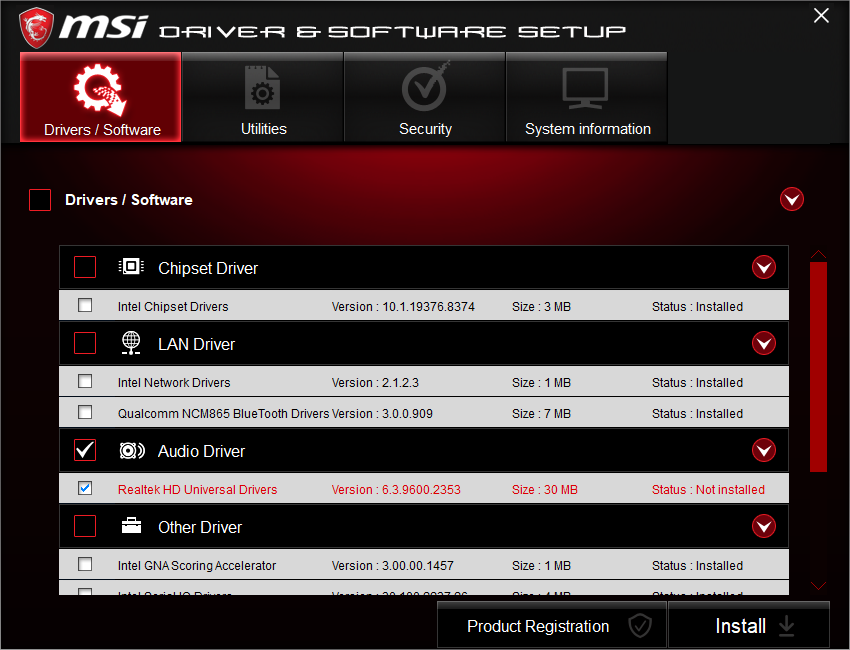Enable the Qualcomm NCM865 BlueTooth Drivers checkbox
Viewport: 850px width, 650px height.
(85, 412)
